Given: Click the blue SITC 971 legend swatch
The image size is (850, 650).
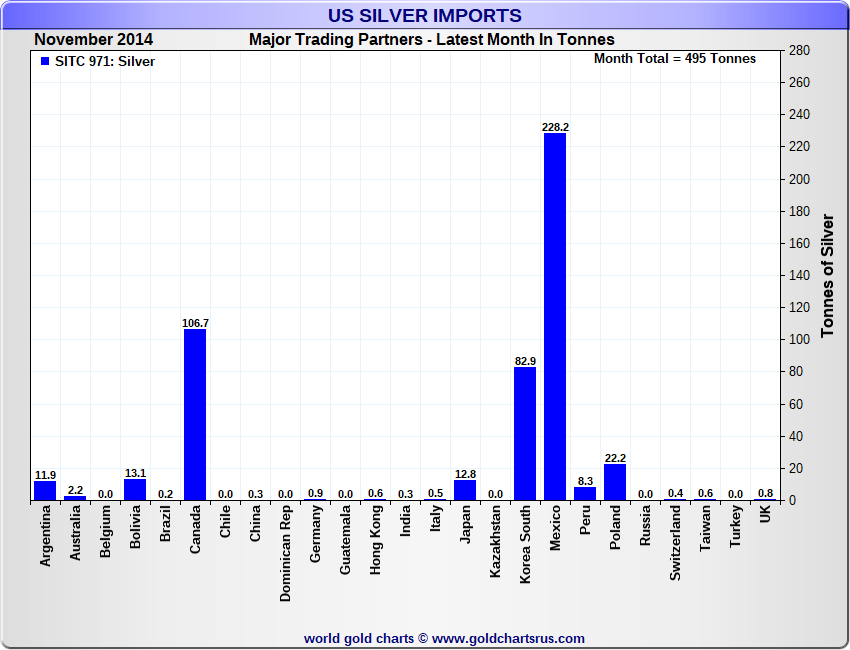Looking at the screenshot, I should pyautogui.click(x=45, y=61).
